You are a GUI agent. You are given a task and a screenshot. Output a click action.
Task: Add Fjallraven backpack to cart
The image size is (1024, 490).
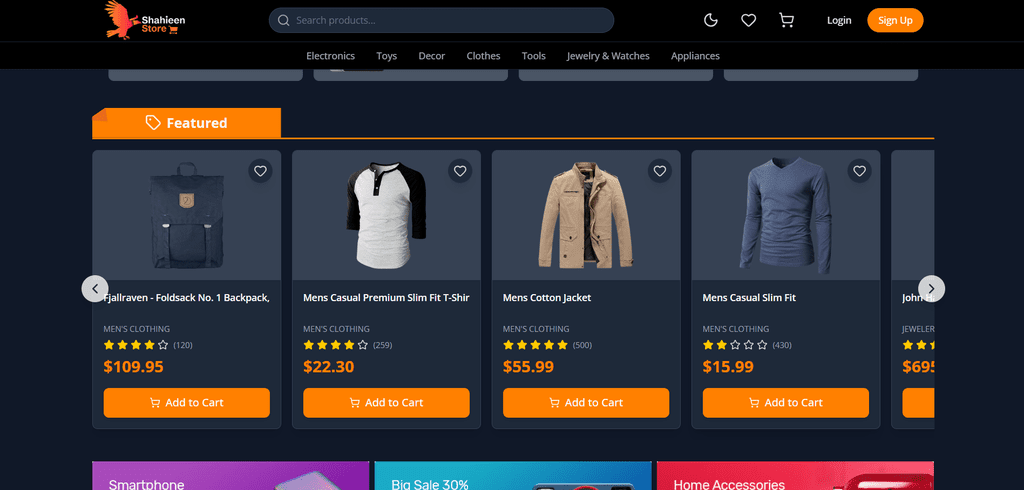[x=187, y=402]
